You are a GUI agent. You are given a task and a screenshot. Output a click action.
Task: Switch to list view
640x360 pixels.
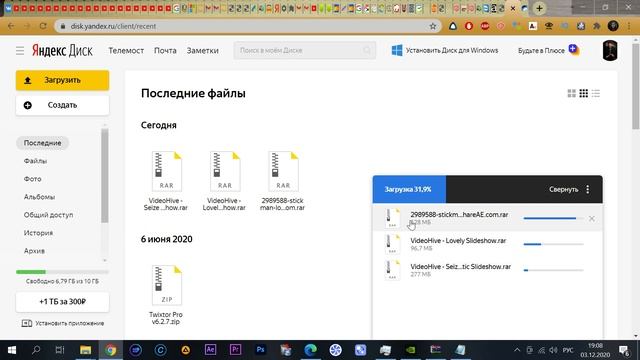coord(596,93)
